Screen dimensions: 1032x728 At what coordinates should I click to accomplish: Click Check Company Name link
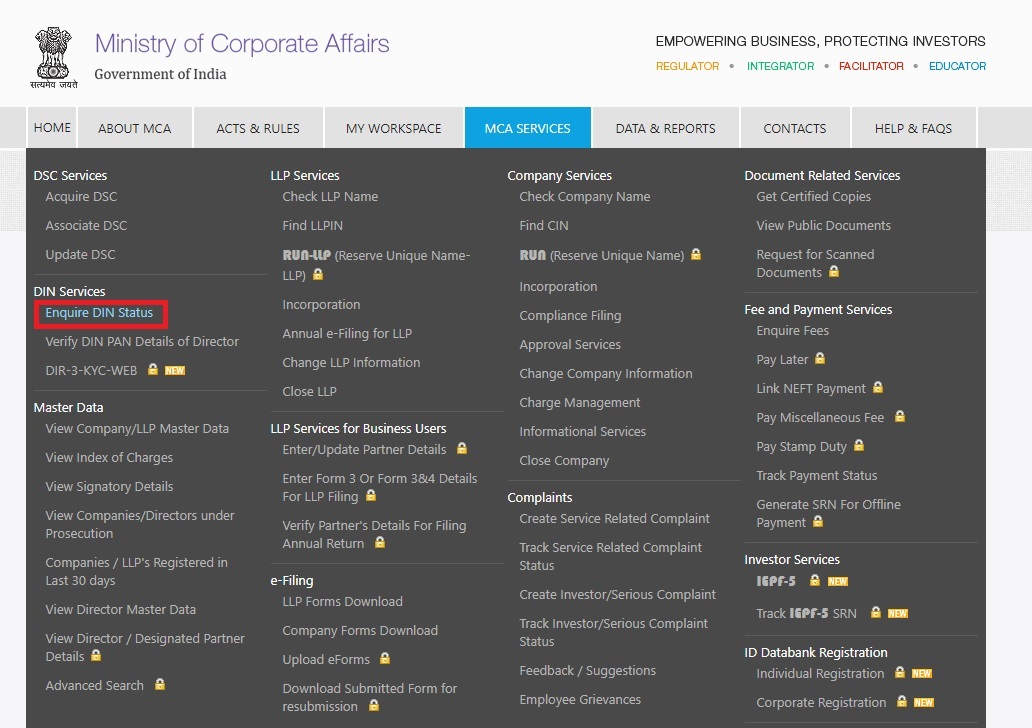click(584, 197)
